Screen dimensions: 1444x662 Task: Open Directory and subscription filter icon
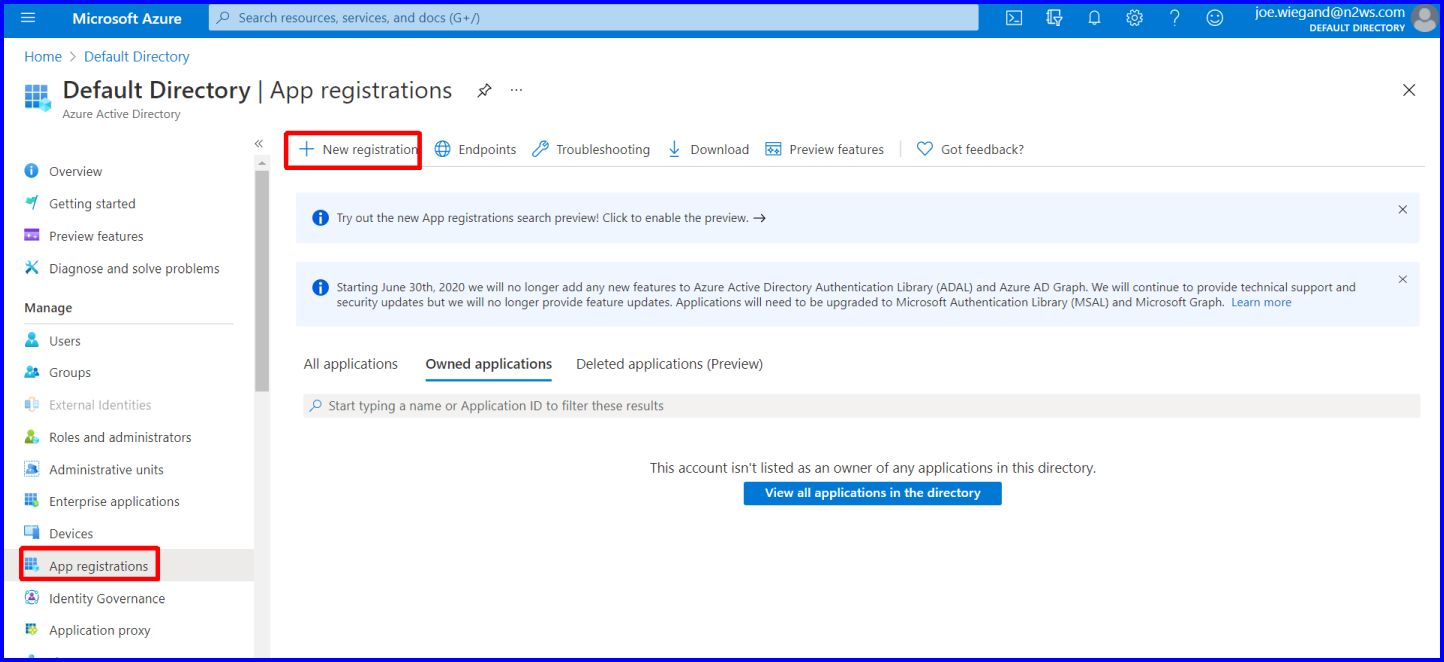click(x=1054, y=18)
